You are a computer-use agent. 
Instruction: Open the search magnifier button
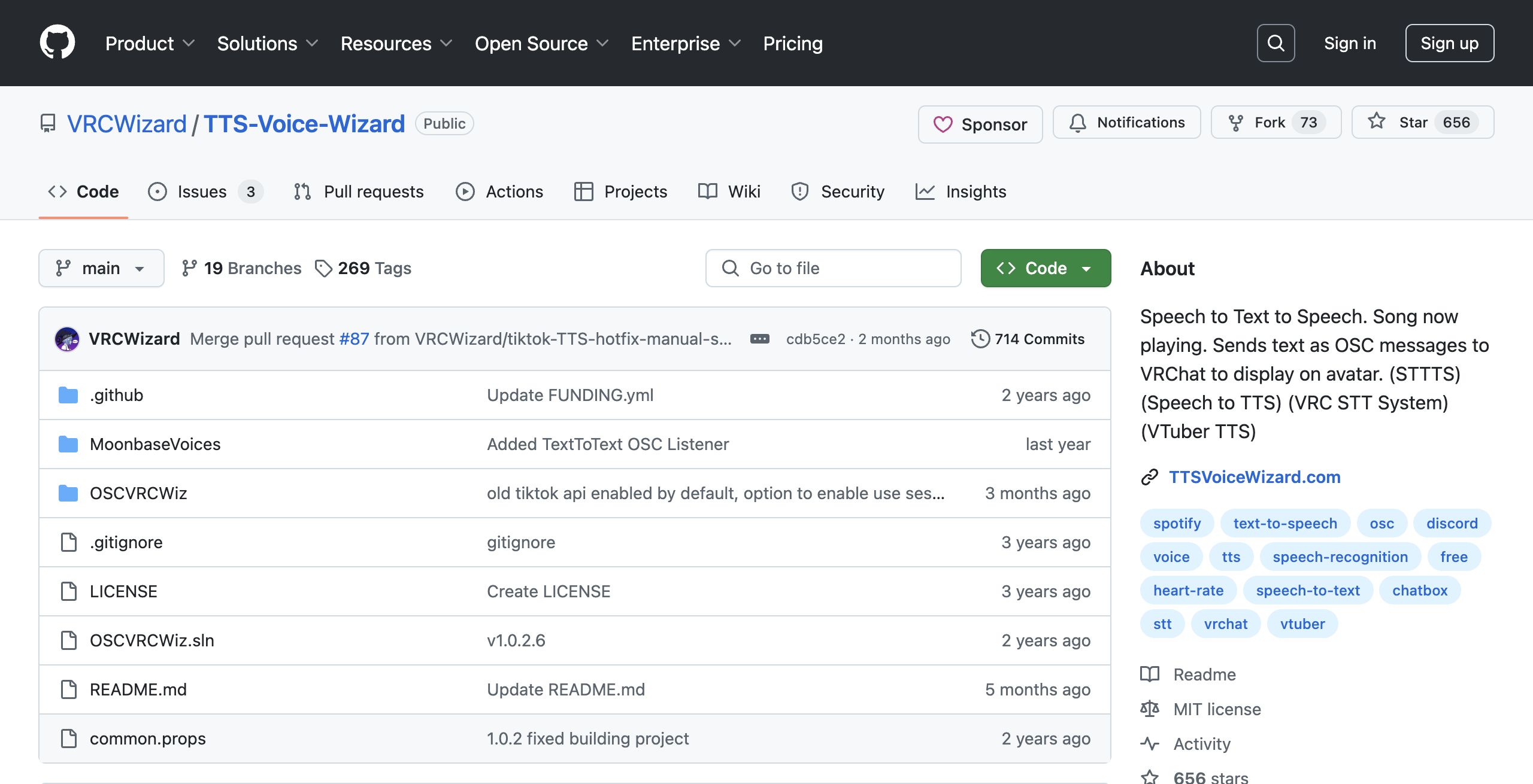(1276, 43)
